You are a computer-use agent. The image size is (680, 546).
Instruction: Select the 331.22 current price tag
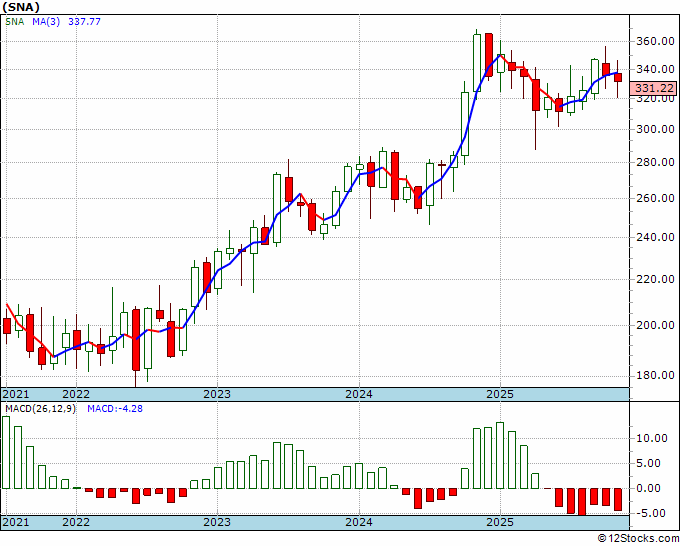click(x=654, y=88)
